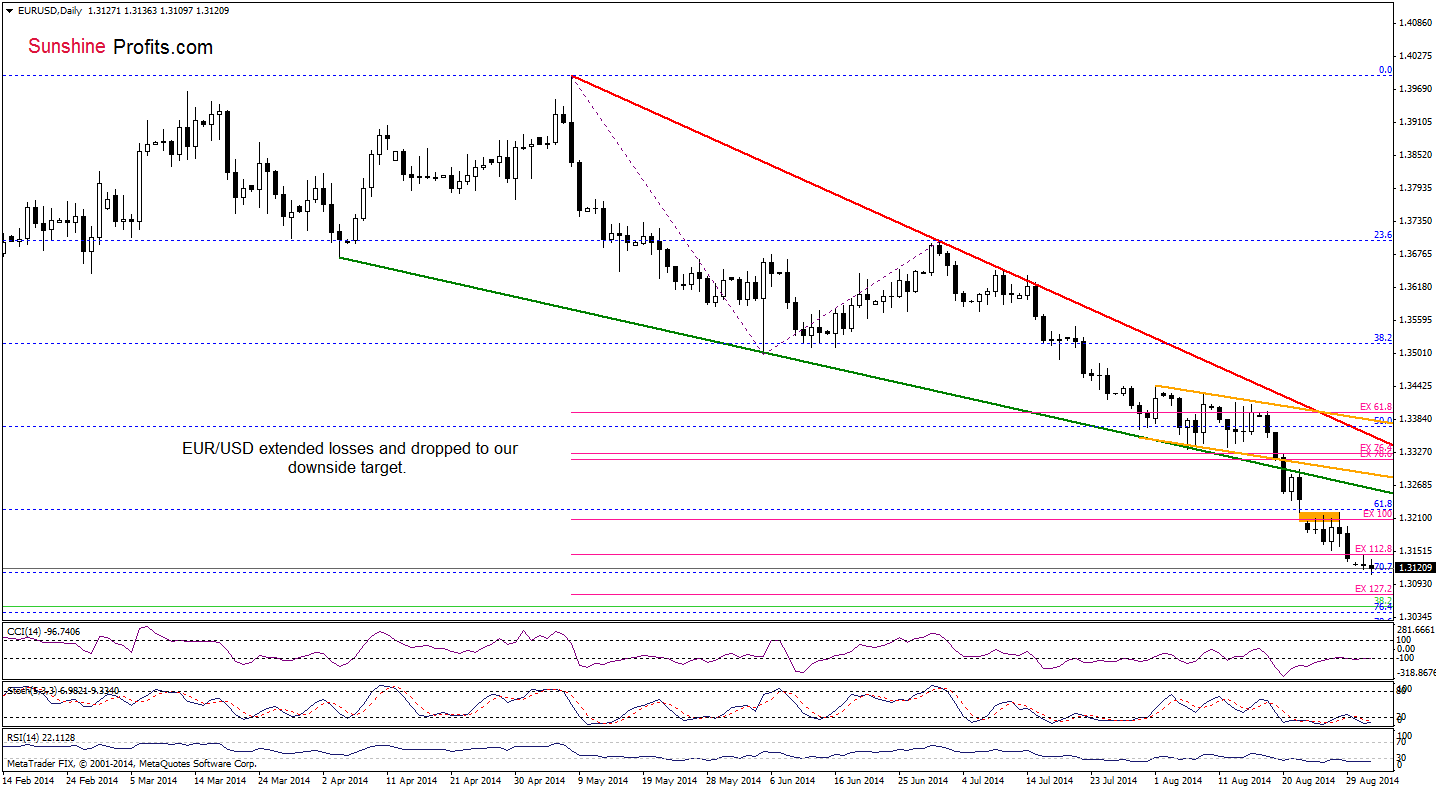Click the 1.33840 price axis label
This screenshot has width=1436, height=789.
tap(1416, 418)
